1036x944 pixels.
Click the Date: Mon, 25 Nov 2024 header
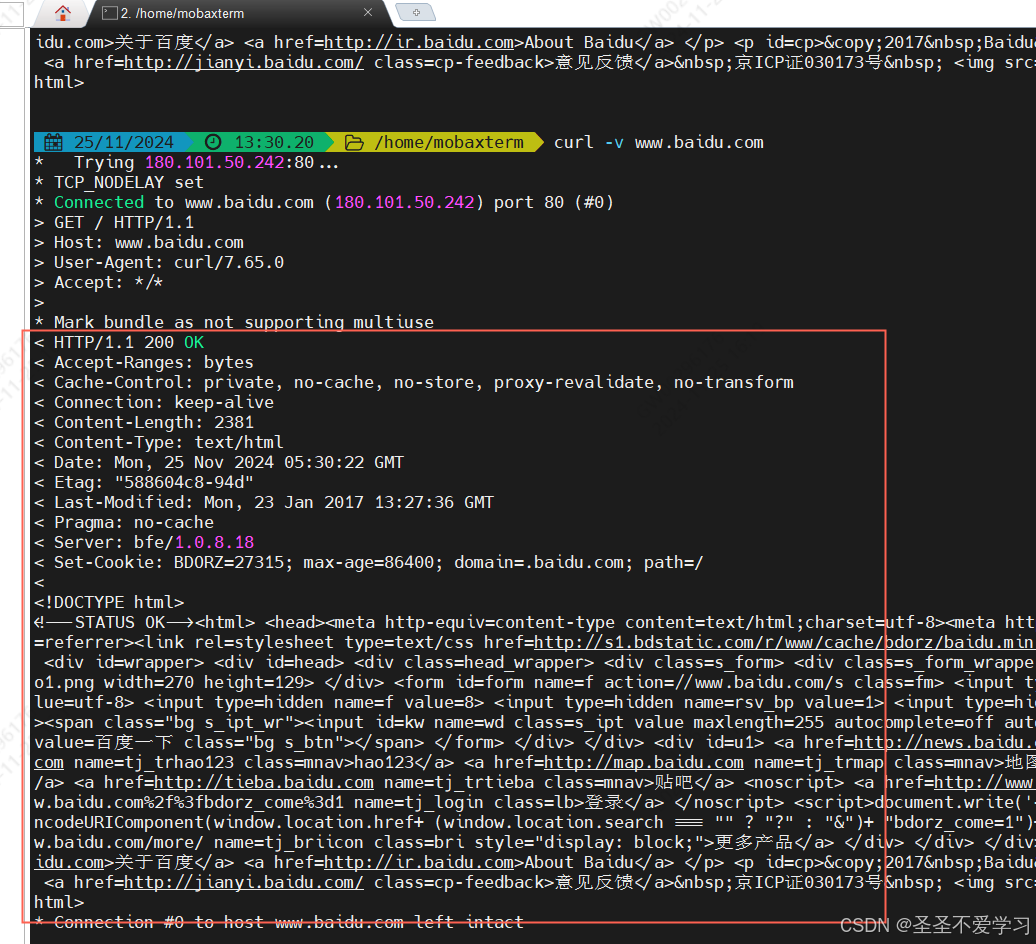(x=229, y=462)
